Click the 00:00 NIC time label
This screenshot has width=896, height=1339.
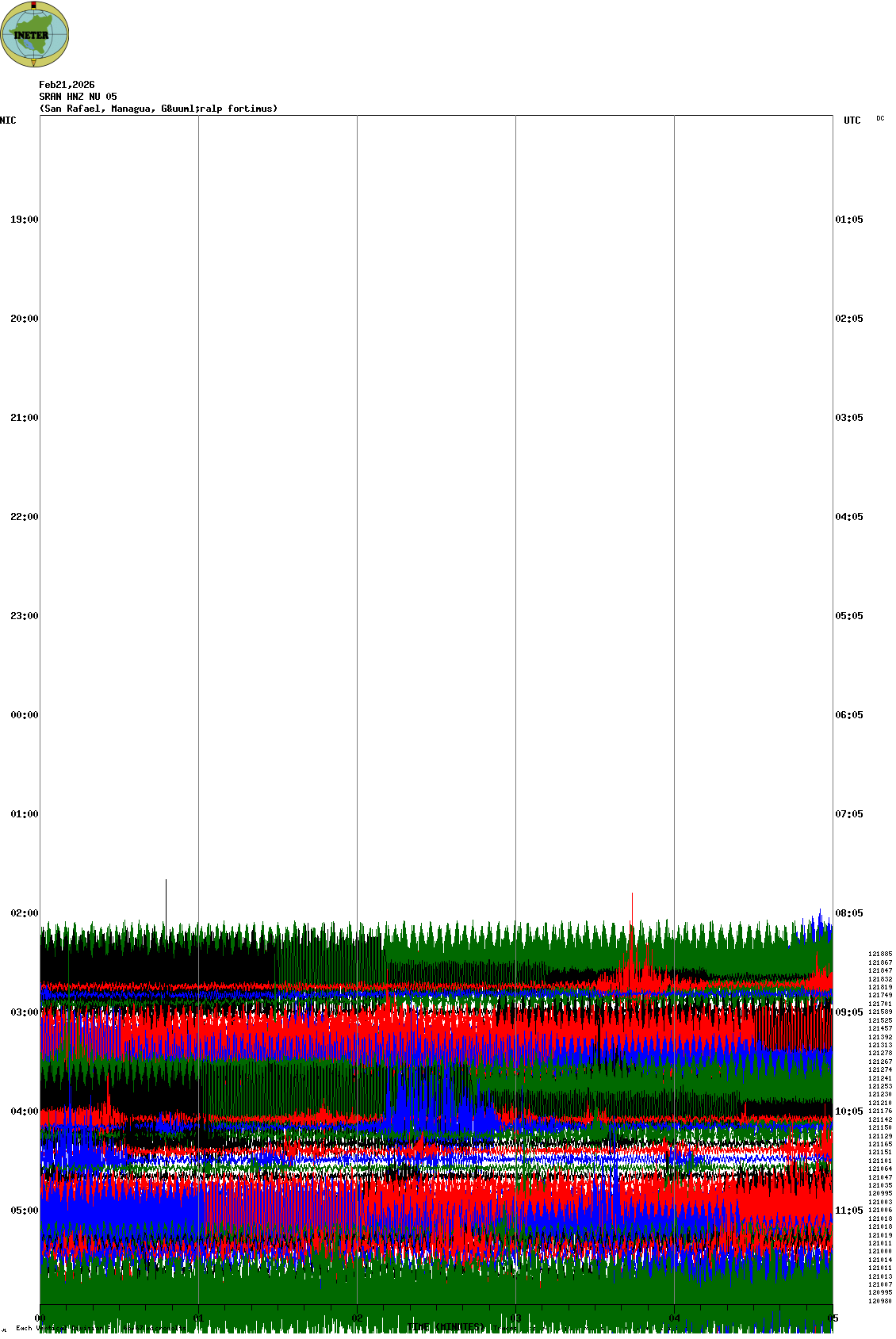click(x=24, y=715)
